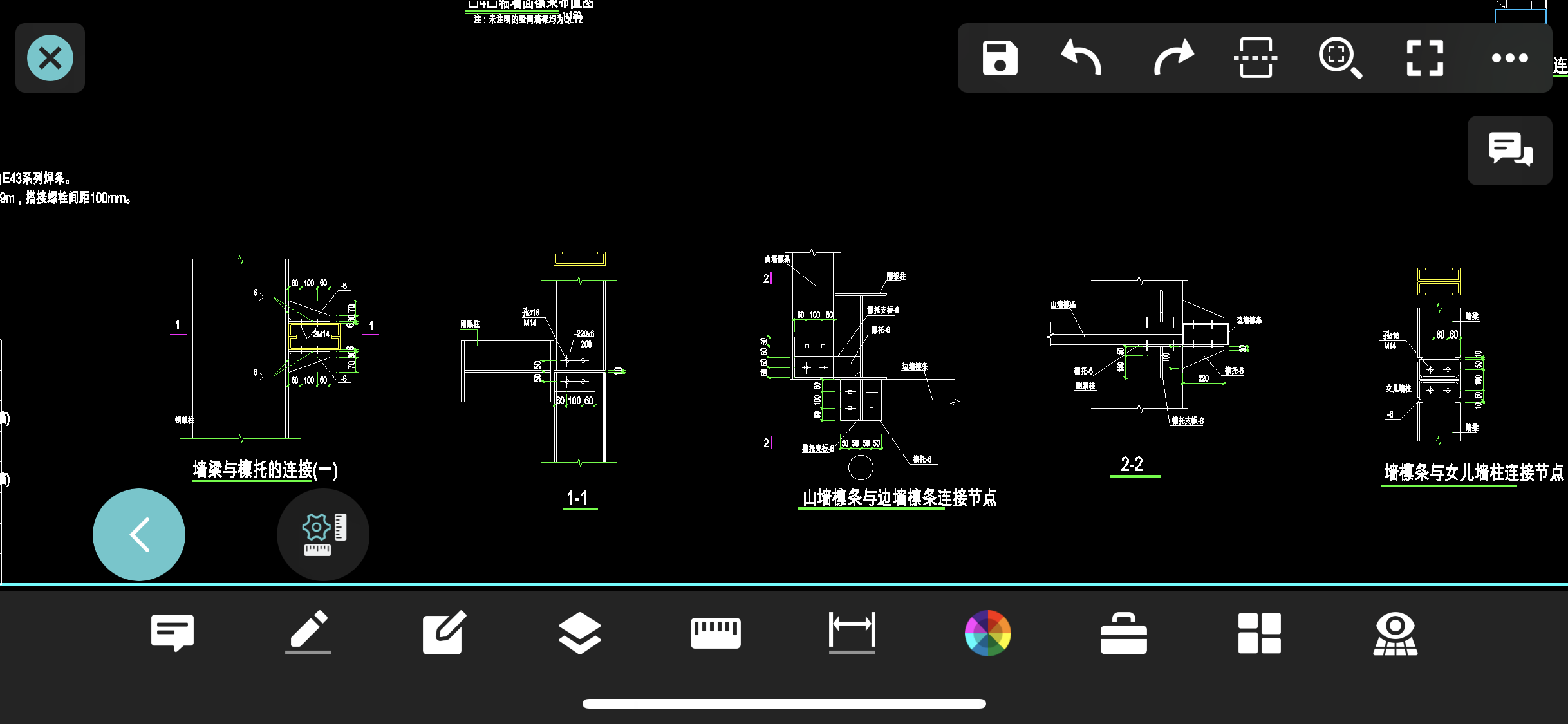Screen dimensions: 1568x724
Task: Open the layers manager
Action: coord(580,633)
